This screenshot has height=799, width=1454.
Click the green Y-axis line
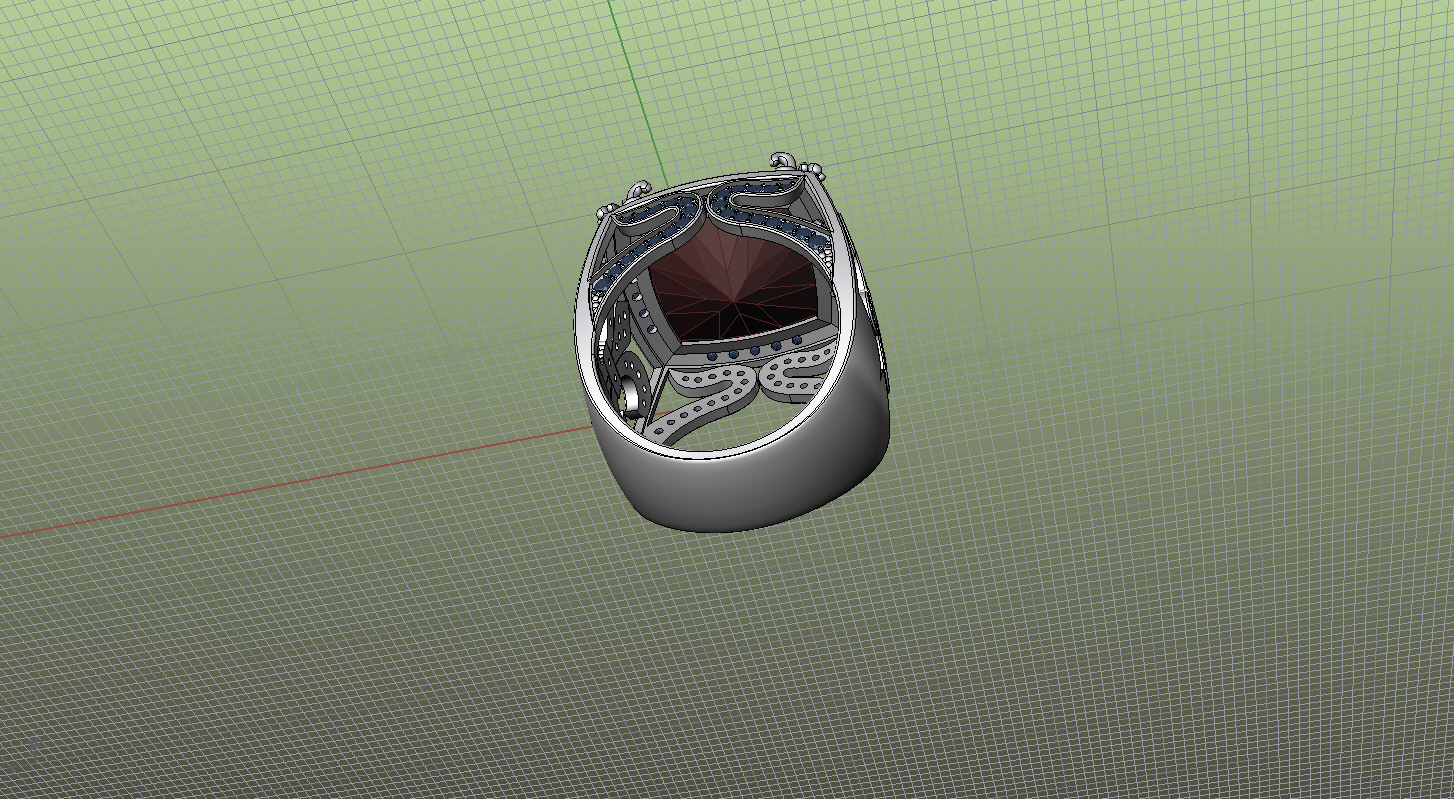pyautogui.click(x=630, y=90)
